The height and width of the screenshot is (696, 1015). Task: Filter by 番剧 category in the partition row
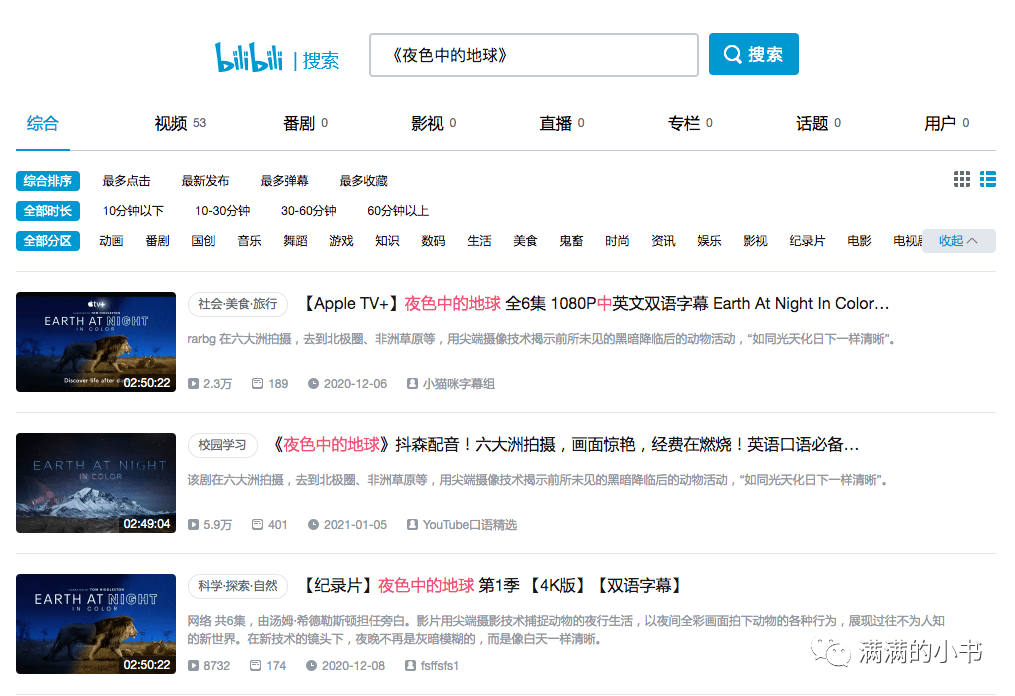click(157, 241)
